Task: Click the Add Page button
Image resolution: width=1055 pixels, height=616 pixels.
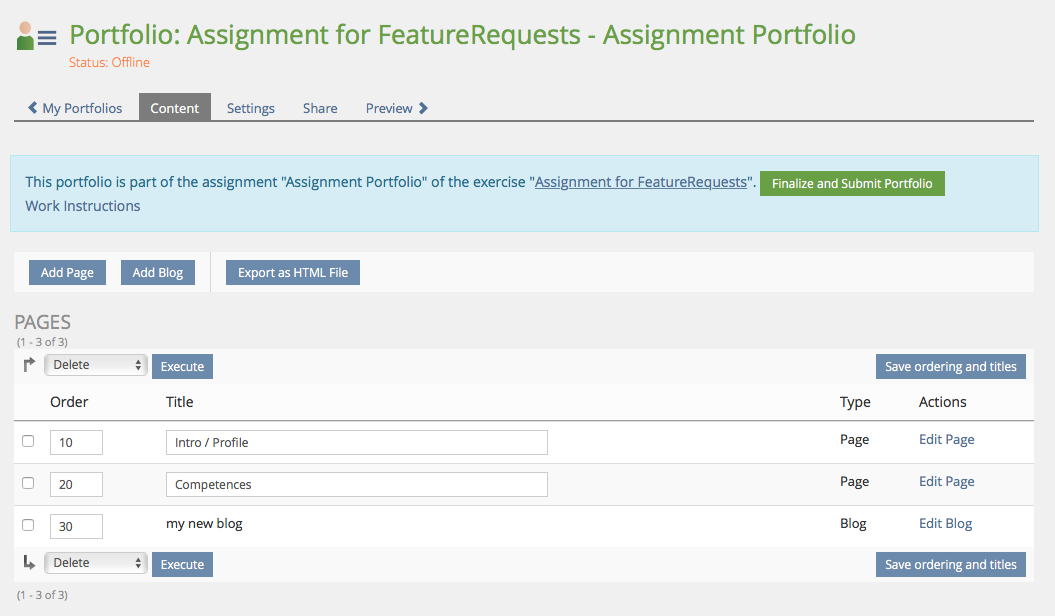Action: (67, 273)
